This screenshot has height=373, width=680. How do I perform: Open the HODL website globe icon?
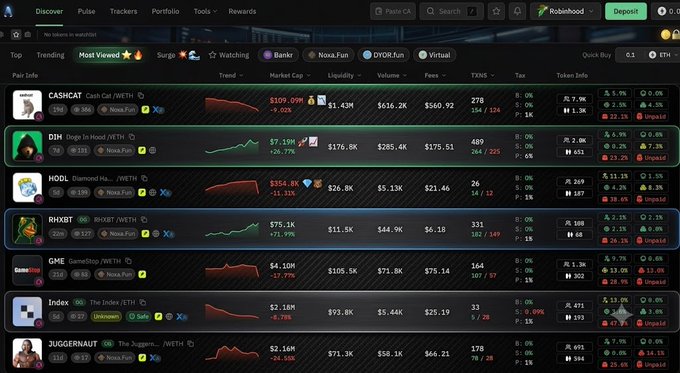153,192
